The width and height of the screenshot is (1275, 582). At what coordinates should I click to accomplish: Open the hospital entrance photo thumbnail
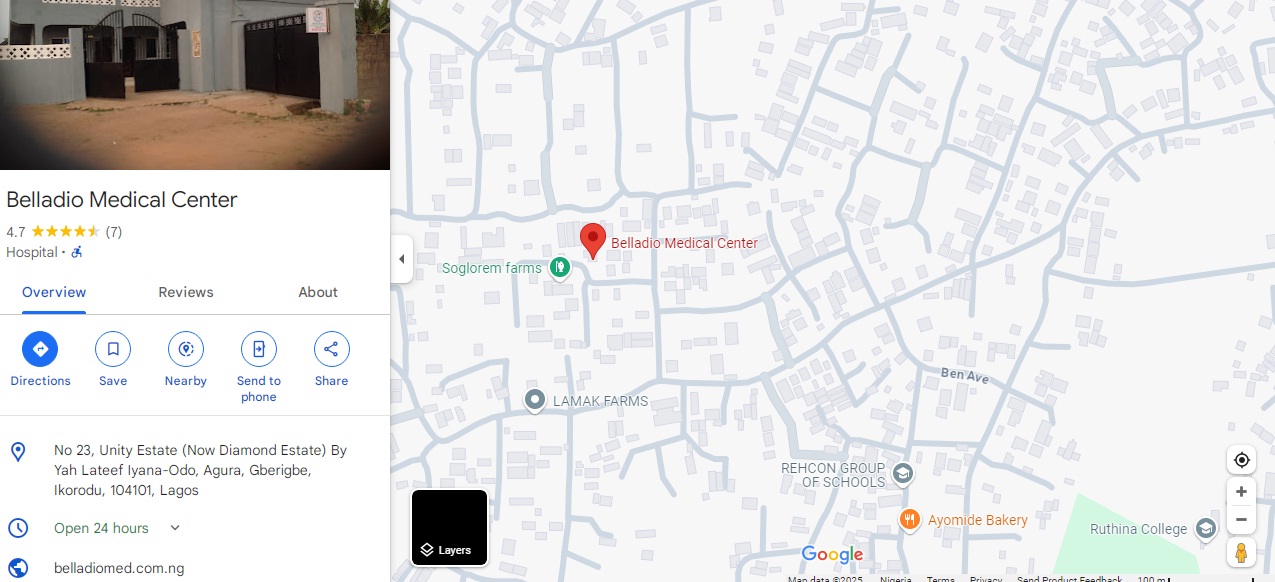pos(195,85)
